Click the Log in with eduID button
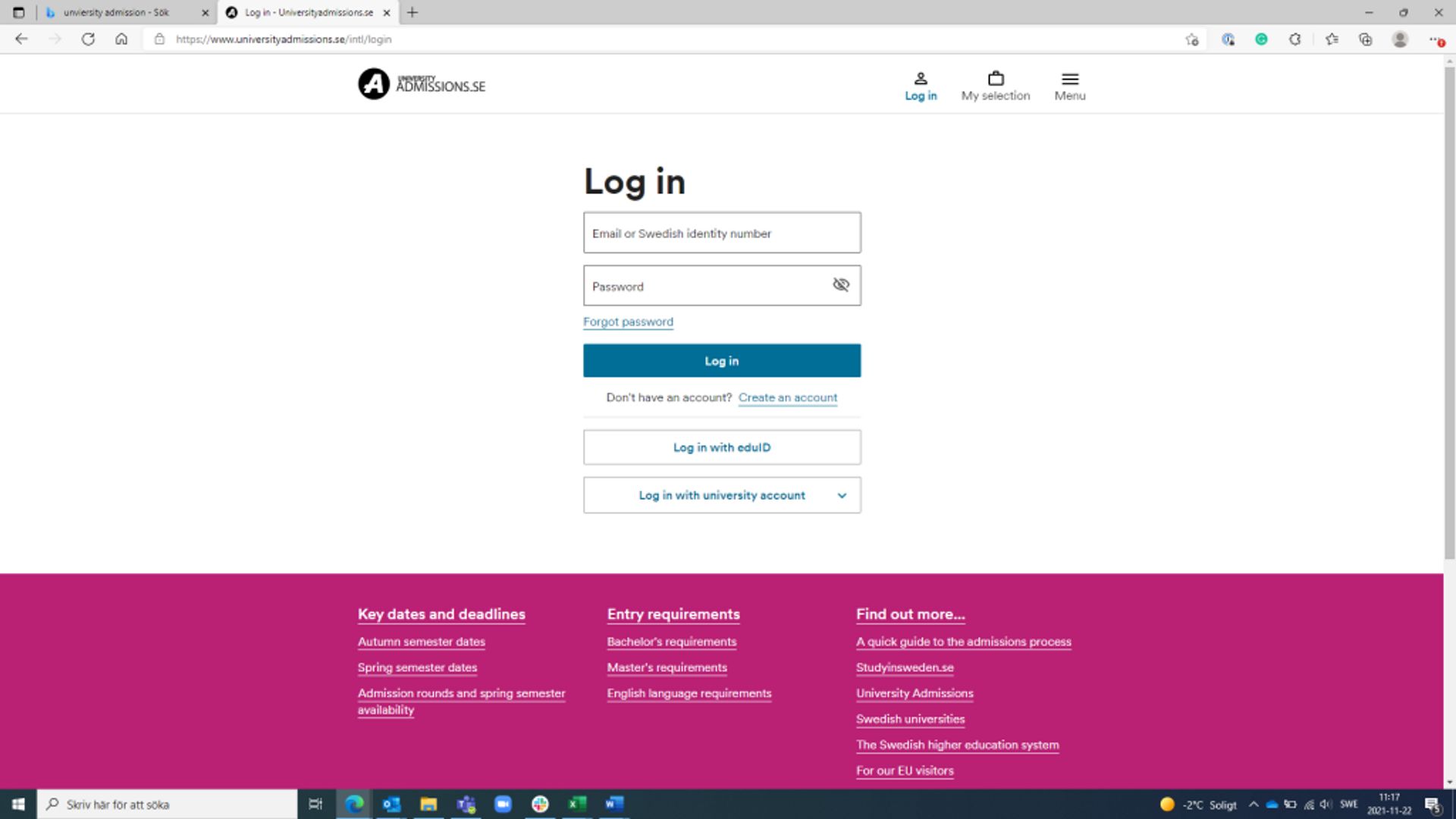The width and height of the screenshot is (1456, 819). (722, 447)
